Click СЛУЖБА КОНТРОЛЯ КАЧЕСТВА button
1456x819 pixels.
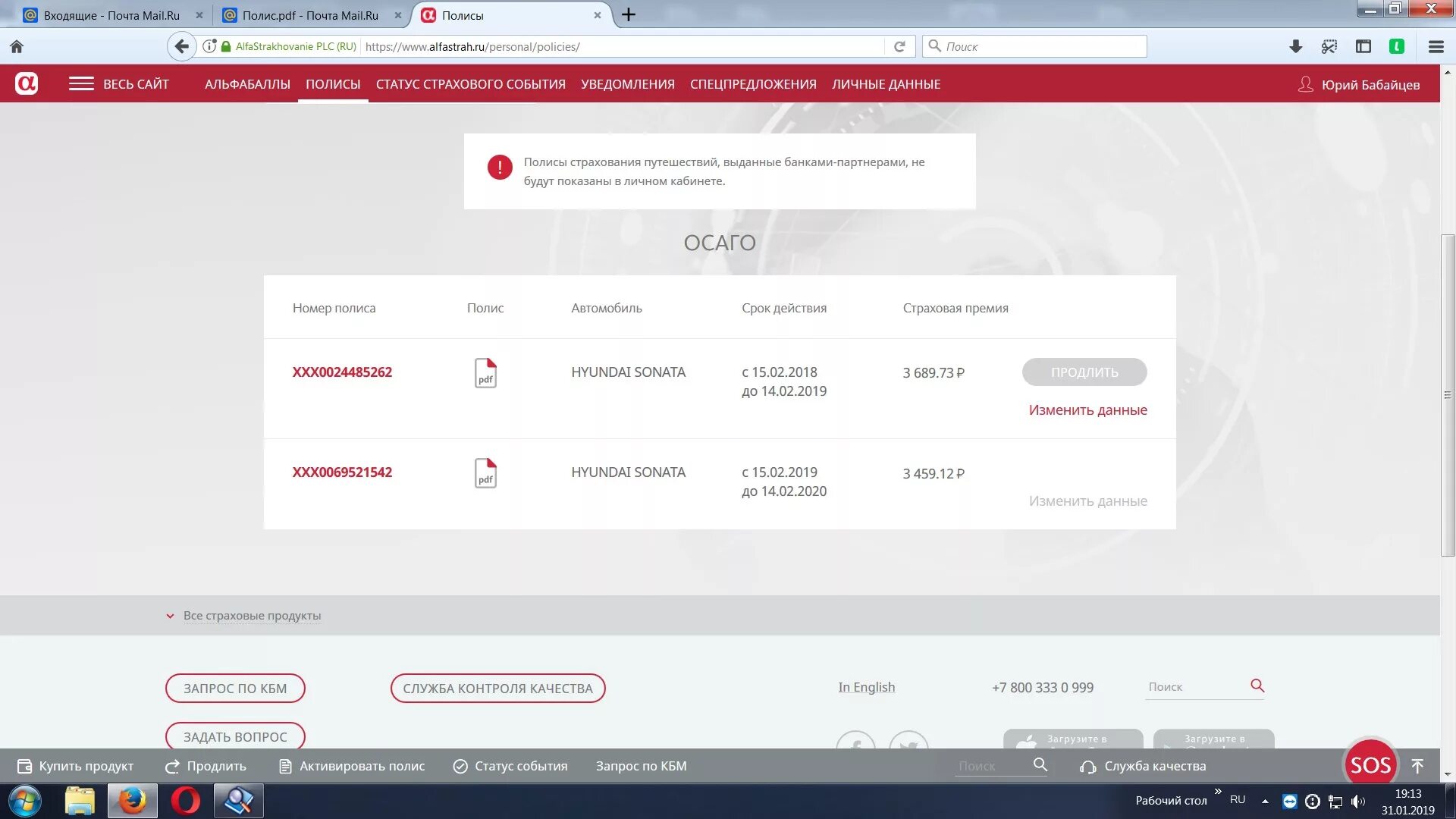[x=497, y=689]
